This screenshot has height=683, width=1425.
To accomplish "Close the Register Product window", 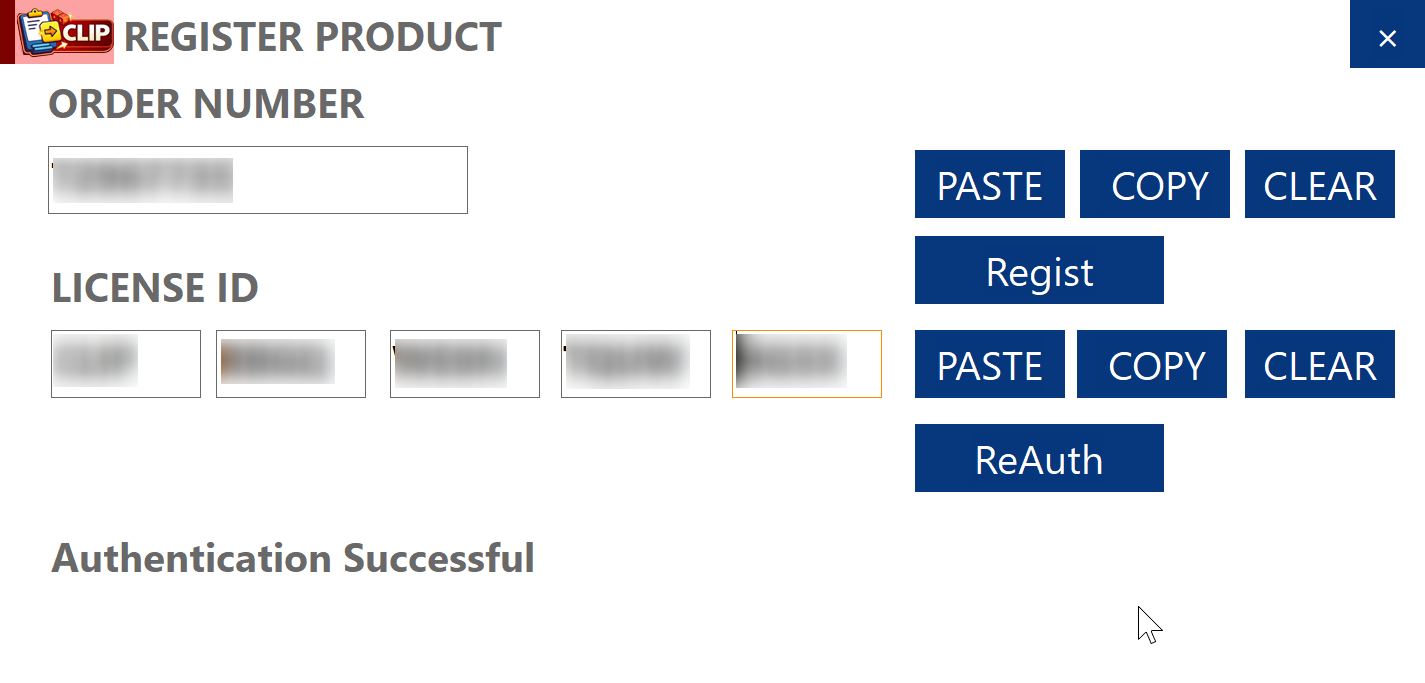I will coord(1386,38).
